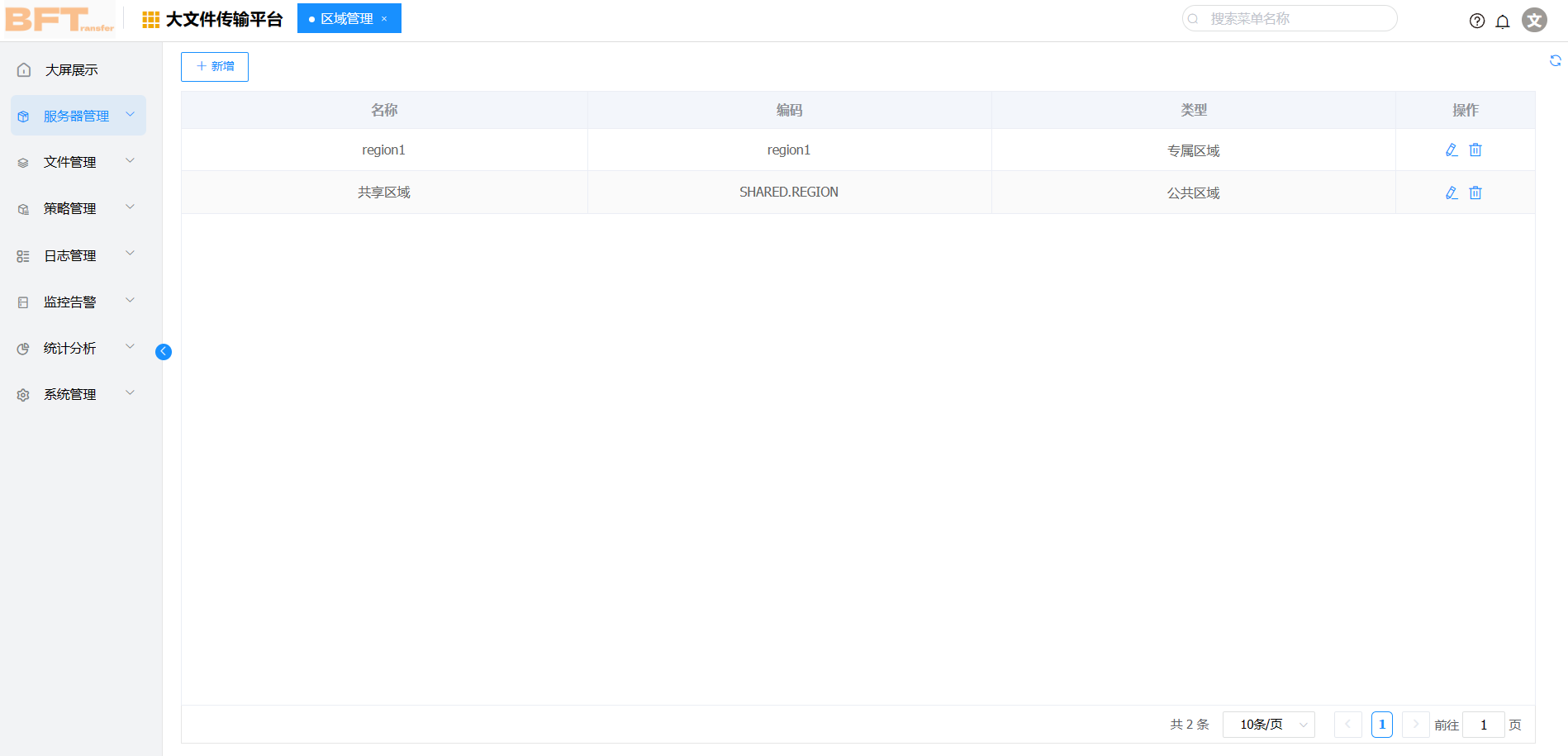Open the help question mark icon
This screenshot has height=756, width=1568.
pyautogui.click(x=1477, y=21)
